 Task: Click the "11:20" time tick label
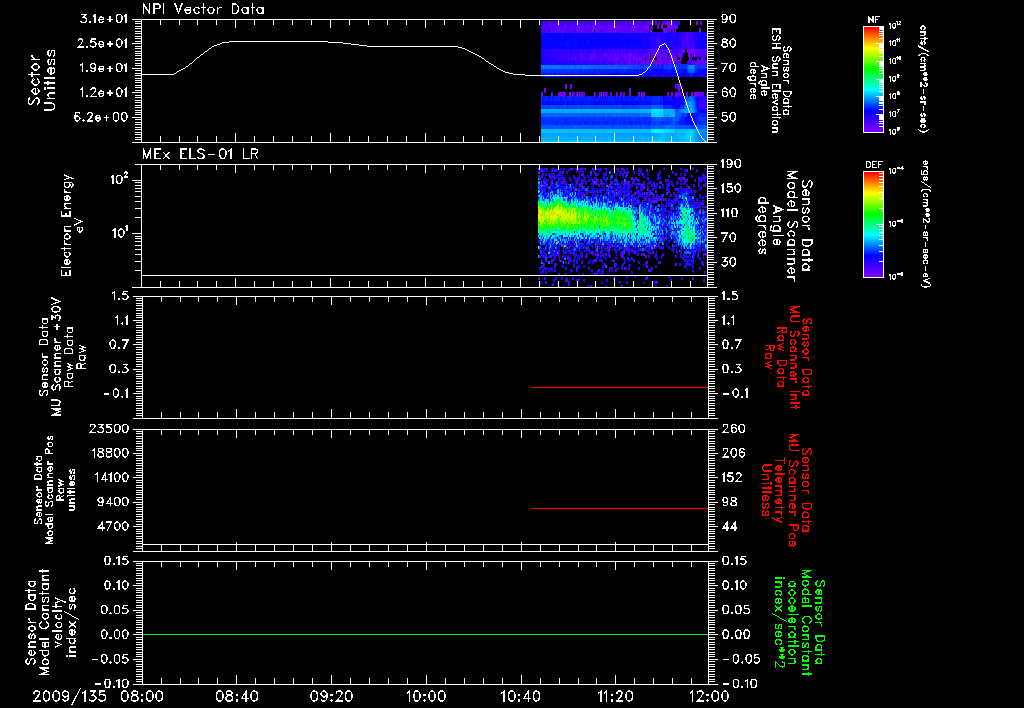click(615, 696)
